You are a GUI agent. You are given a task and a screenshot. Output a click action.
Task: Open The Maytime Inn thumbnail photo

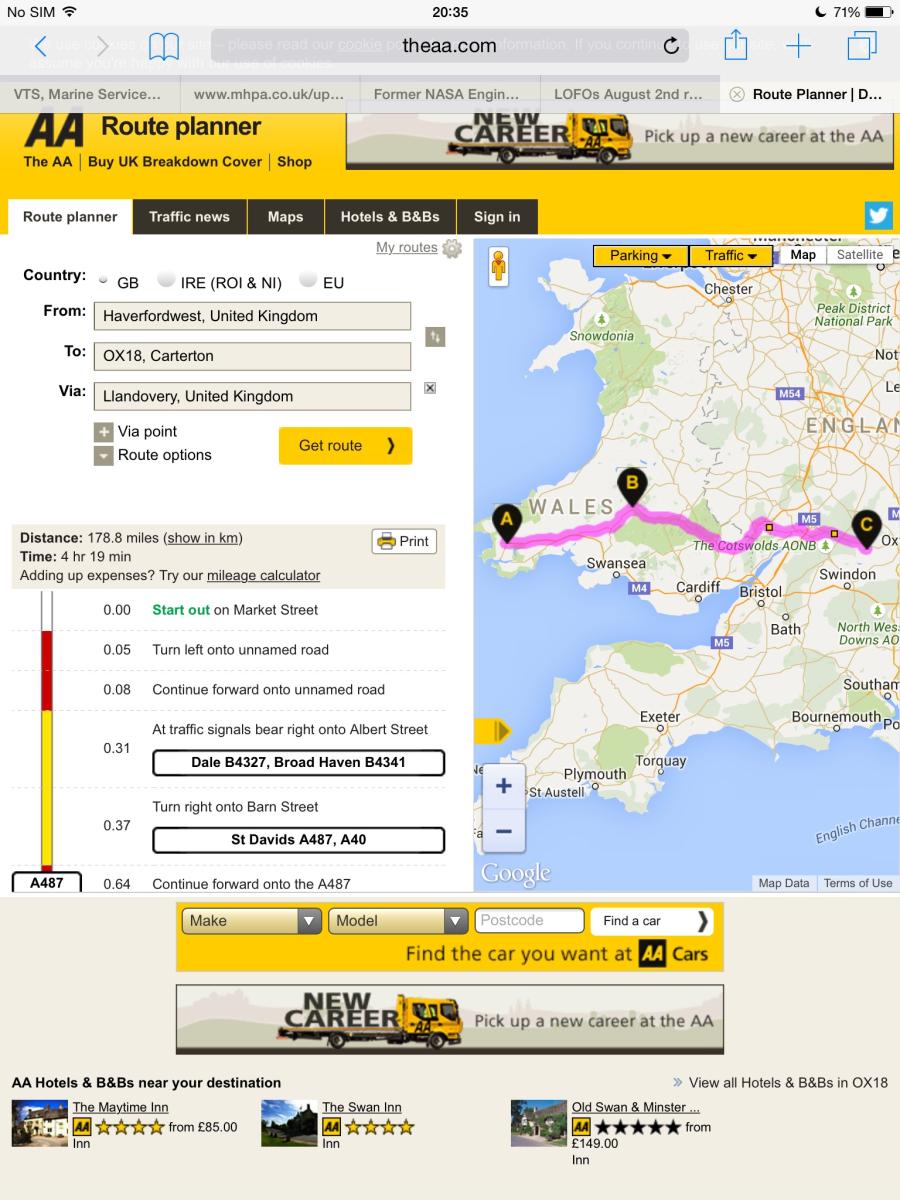40,1123
